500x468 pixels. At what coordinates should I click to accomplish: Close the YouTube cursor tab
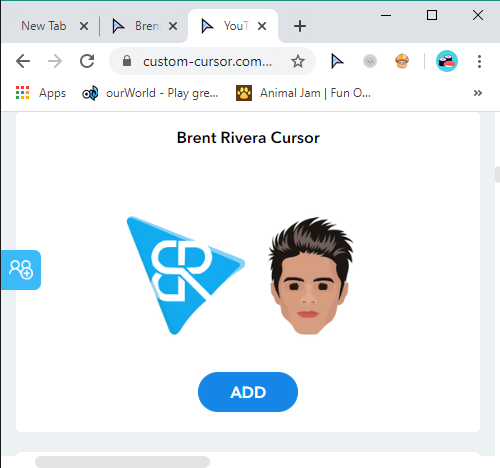click(262, 26)
